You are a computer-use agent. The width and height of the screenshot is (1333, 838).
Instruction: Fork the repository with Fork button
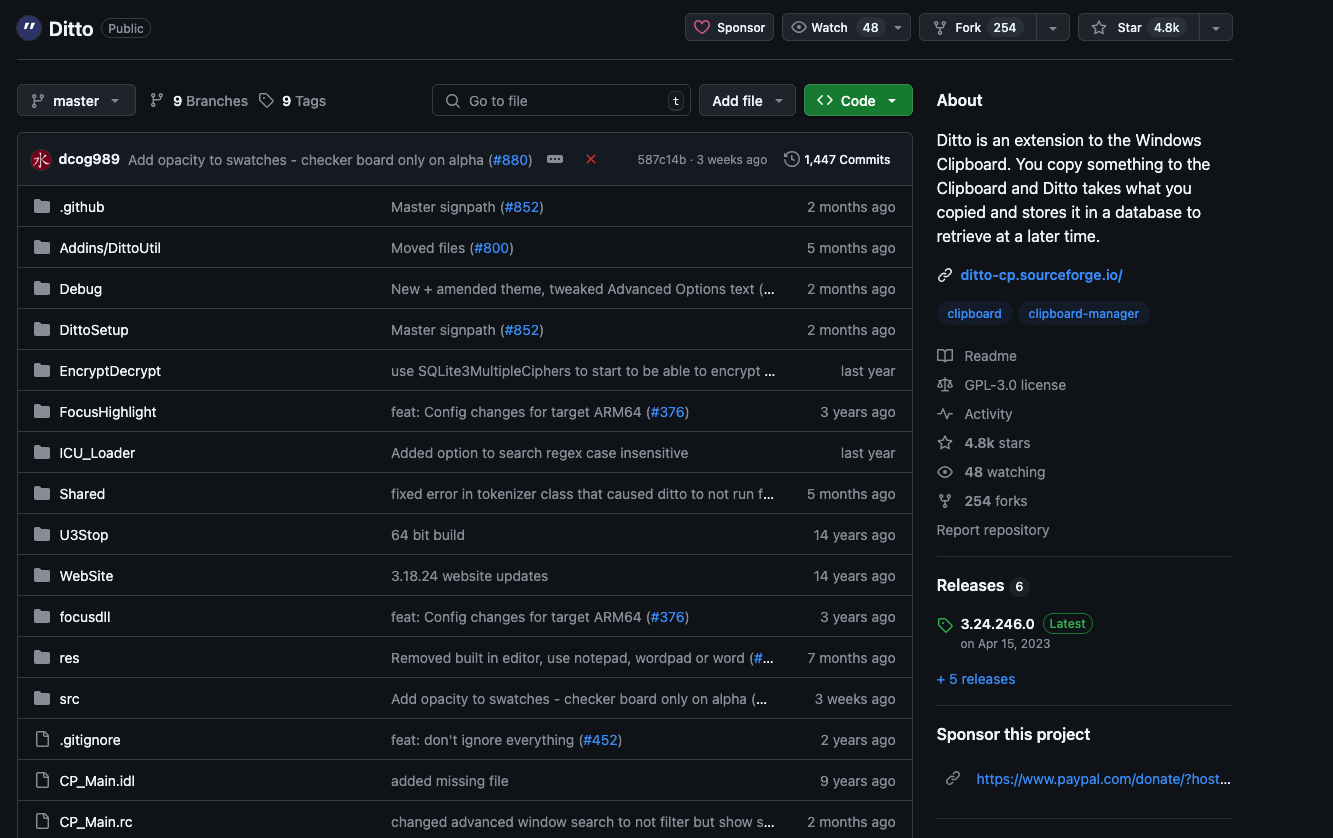click(977, 28)
